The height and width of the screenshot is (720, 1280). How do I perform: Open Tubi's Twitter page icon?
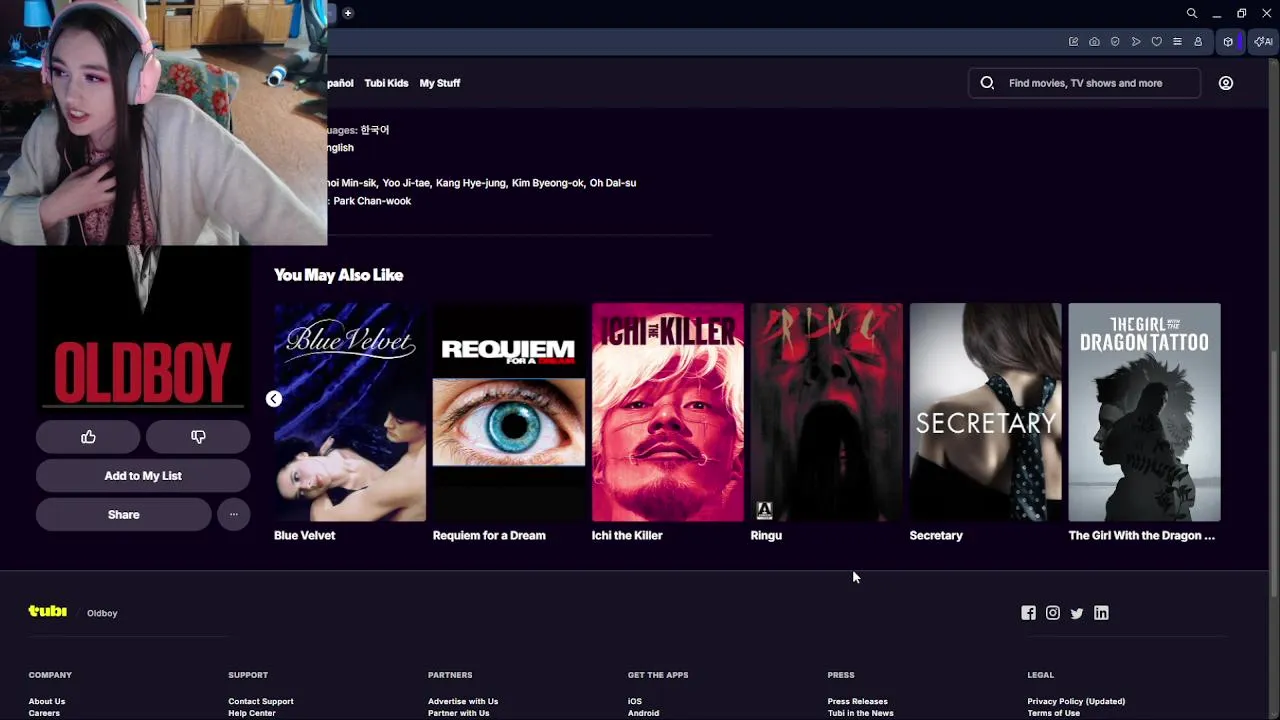pos(1076,613)
